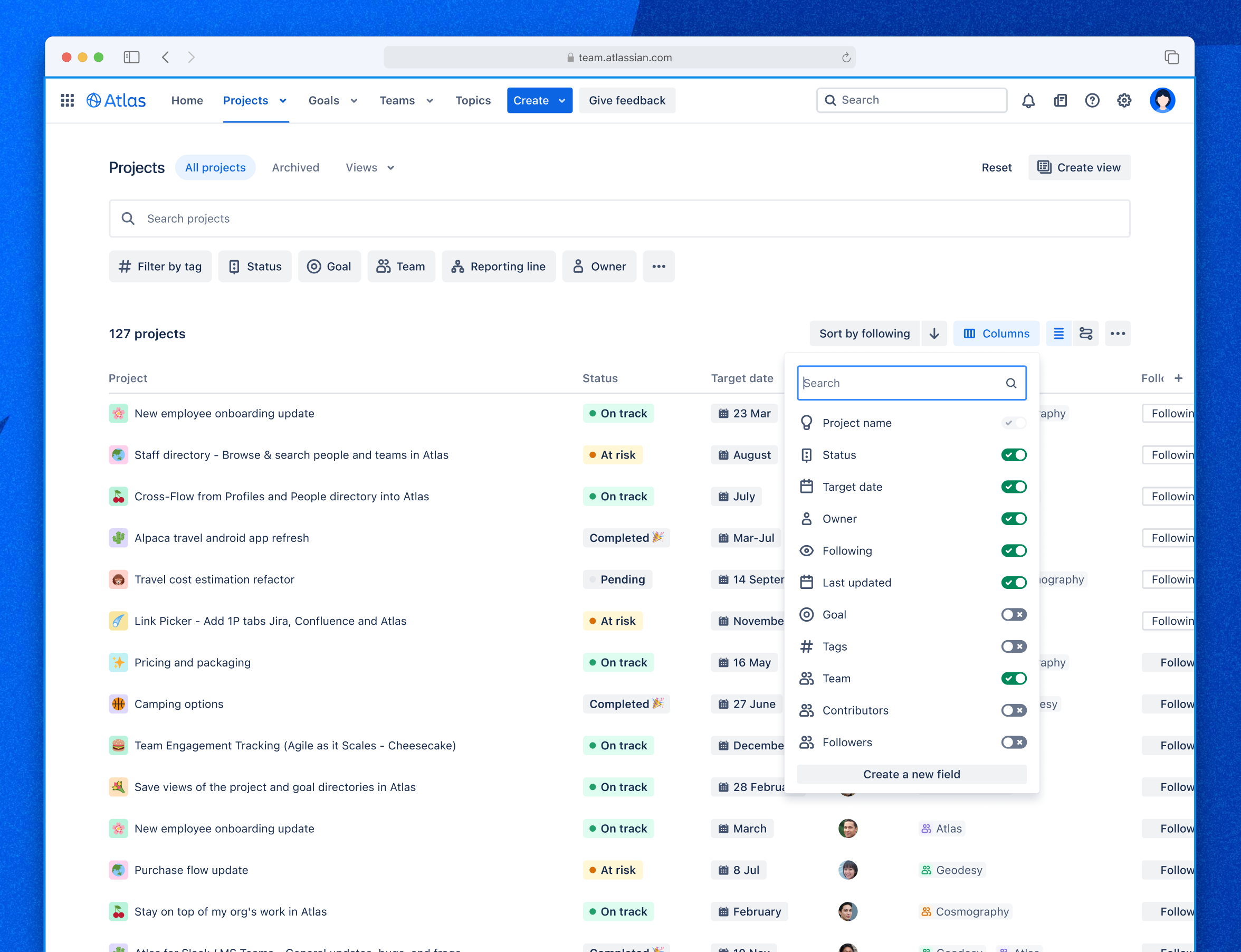Open the help question mark icon
Viewport: 1241px width, 952px height.
[1092, 100]
